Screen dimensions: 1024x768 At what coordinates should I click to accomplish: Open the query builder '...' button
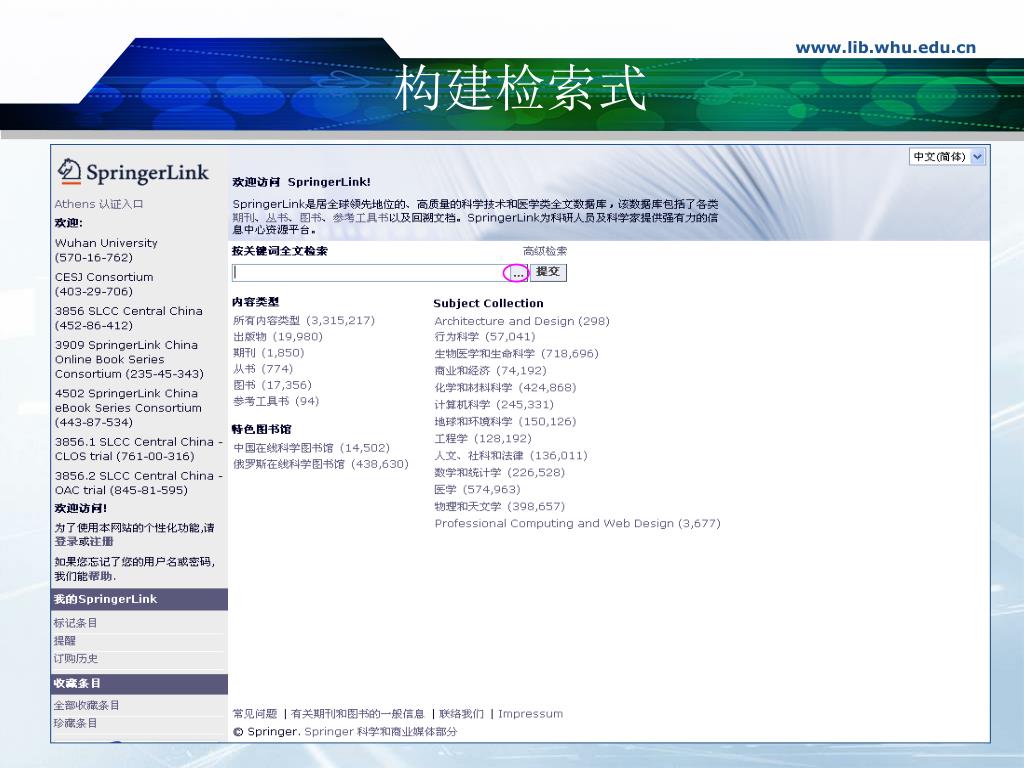517,273
